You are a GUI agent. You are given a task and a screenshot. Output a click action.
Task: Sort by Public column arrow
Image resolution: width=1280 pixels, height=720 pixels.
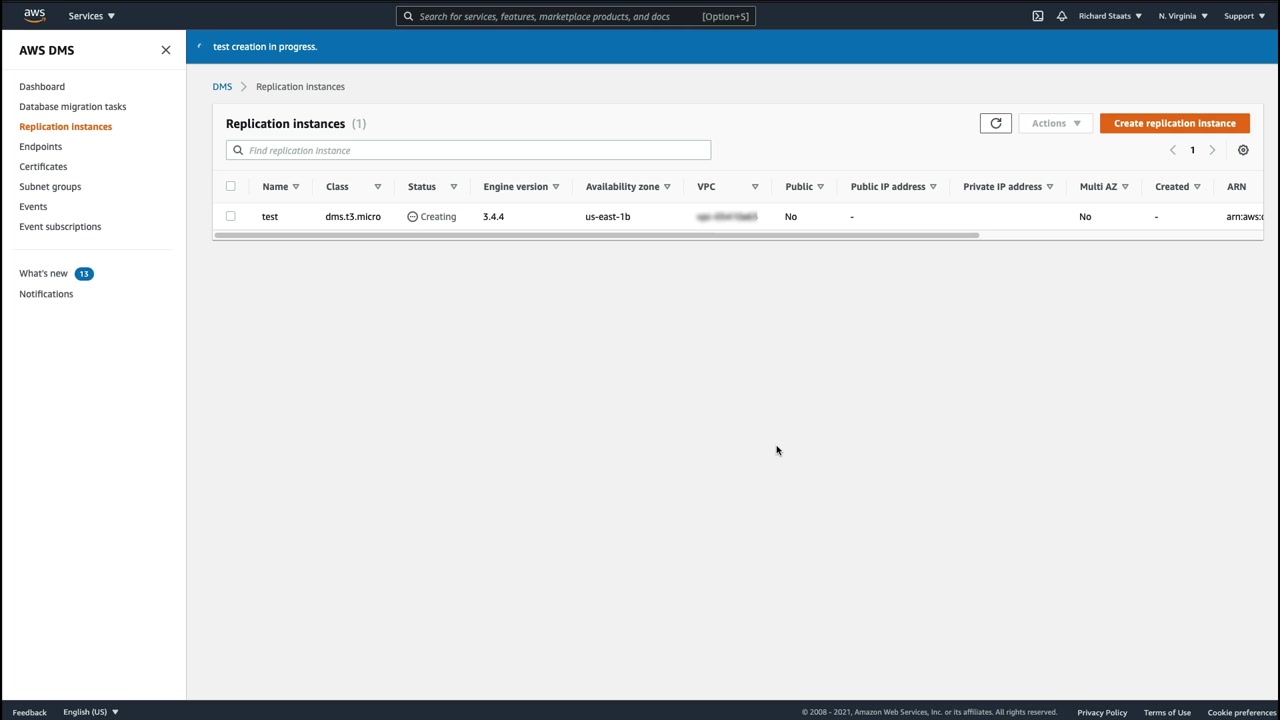pyautogui.click(x=820, y=187)
